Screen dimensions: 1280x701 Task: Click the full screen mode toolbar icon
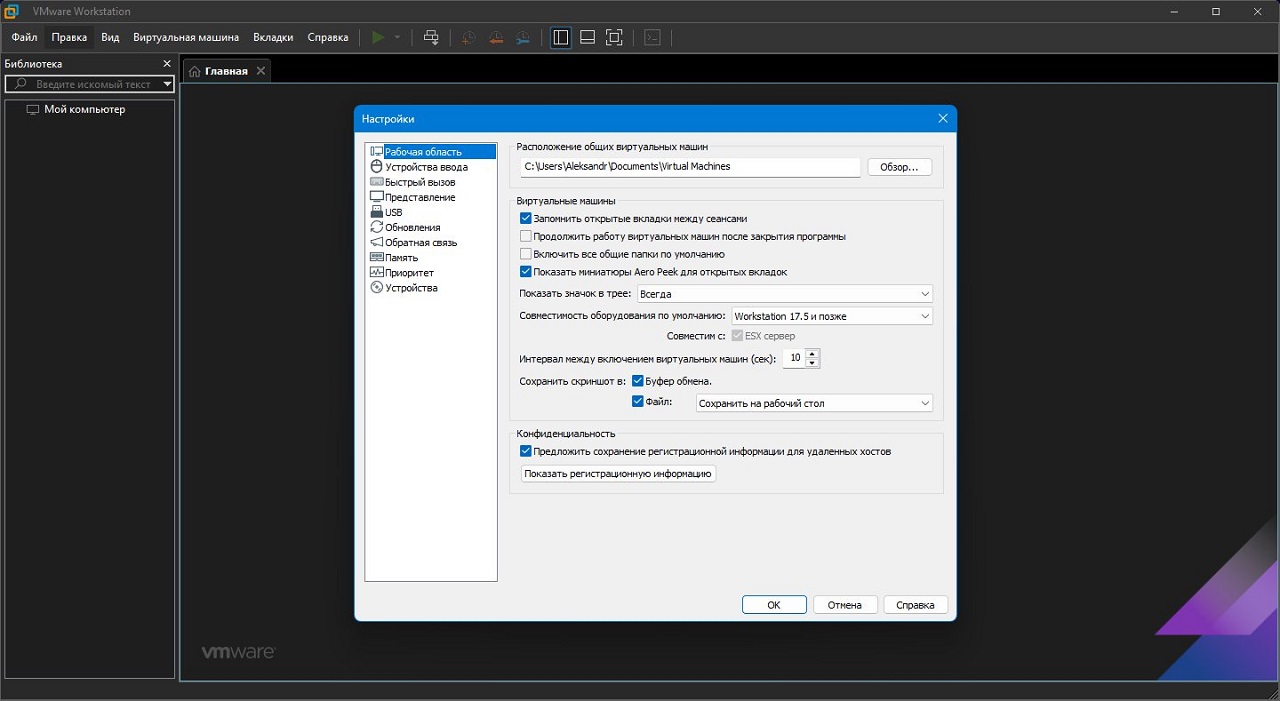coord(615,37)
